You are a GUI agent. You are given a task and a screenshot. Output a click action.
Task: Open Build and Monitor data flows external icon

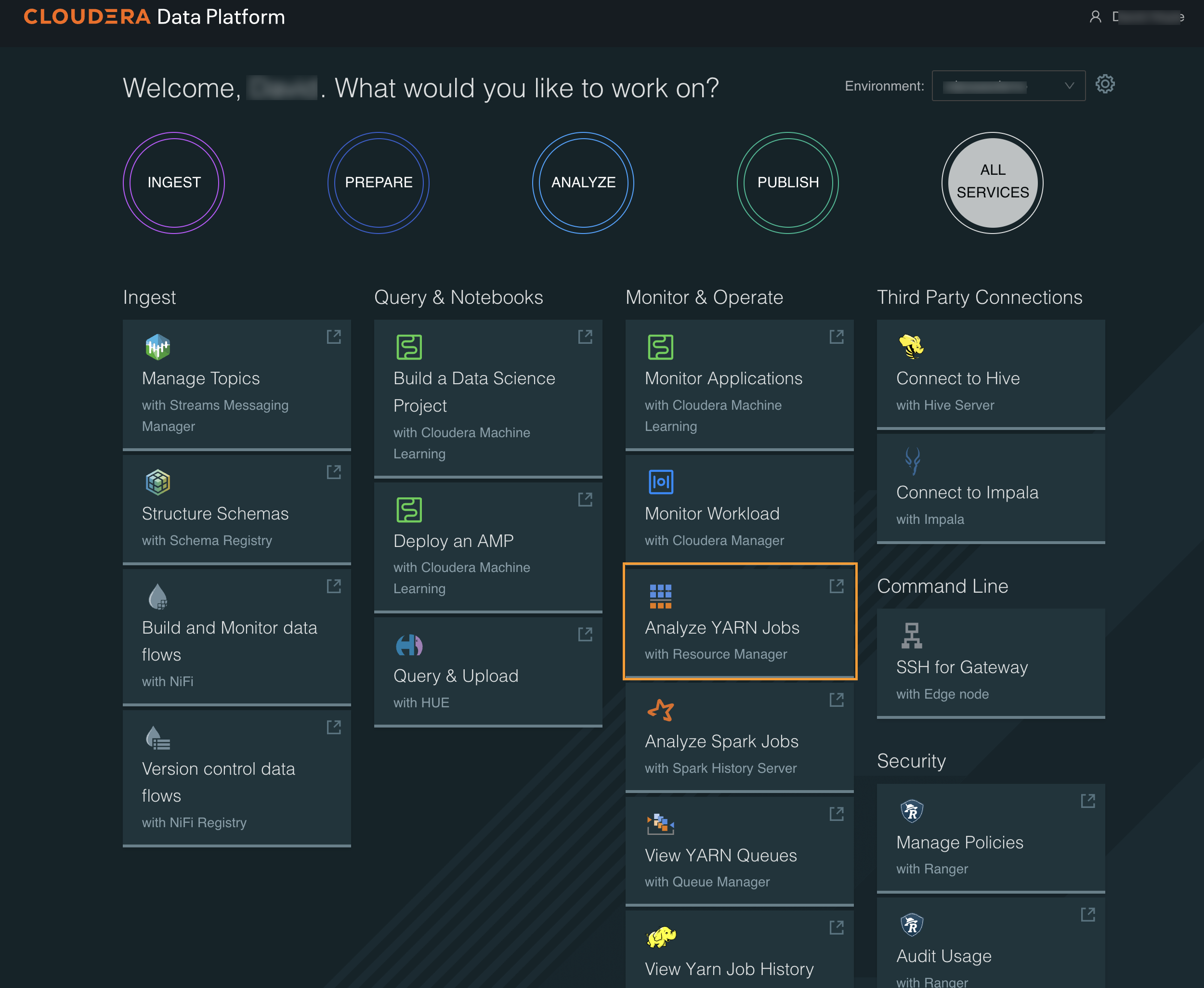334,585
